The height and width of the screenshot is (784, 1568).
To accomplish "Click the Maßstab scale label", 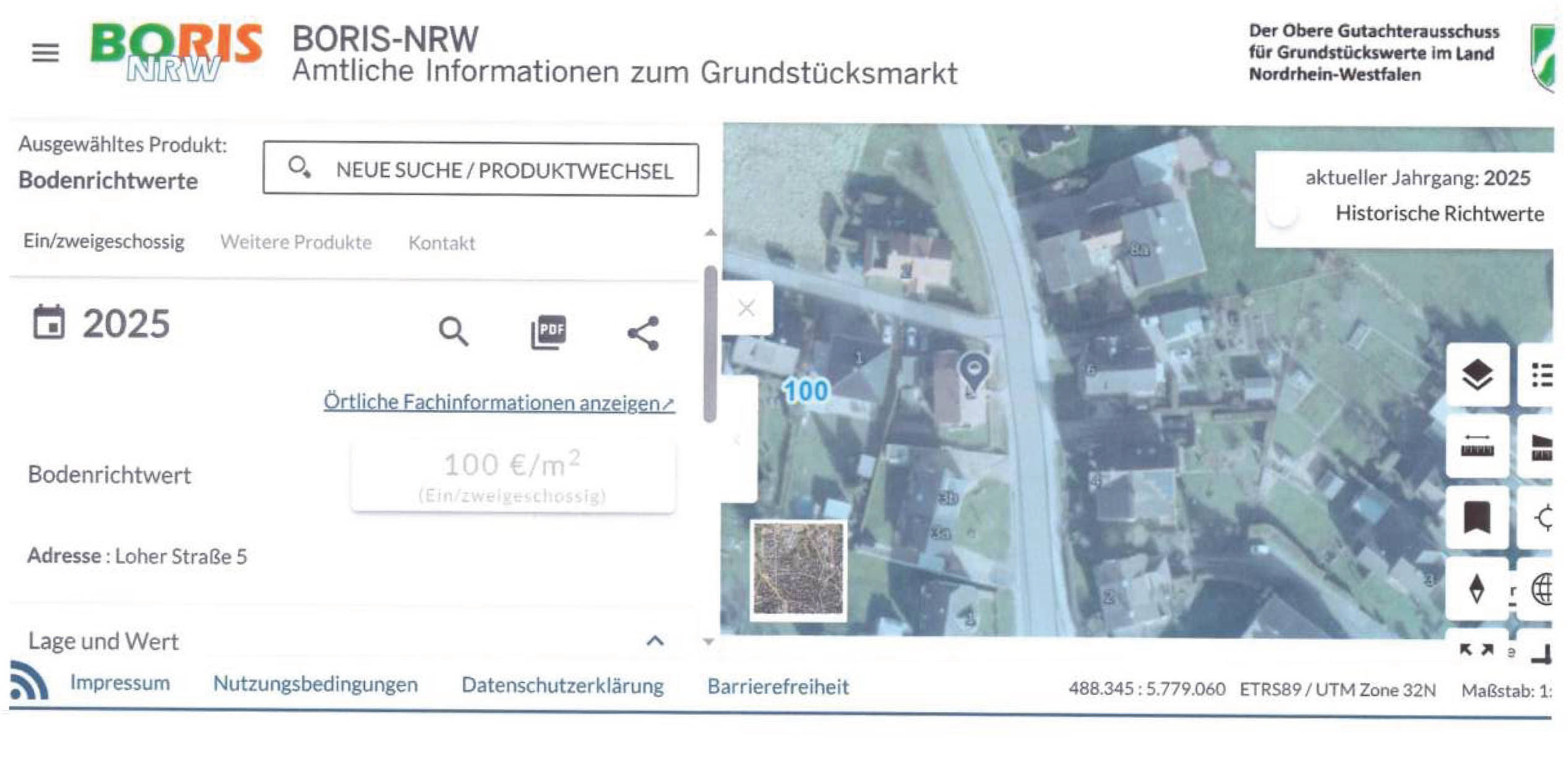I will 1506,691.
